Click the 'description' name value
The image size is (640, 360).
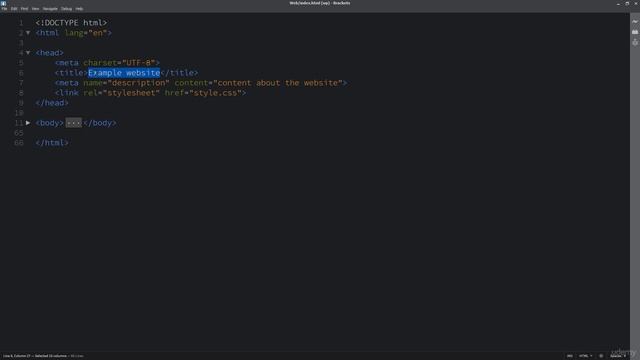[x=138, y=83]
